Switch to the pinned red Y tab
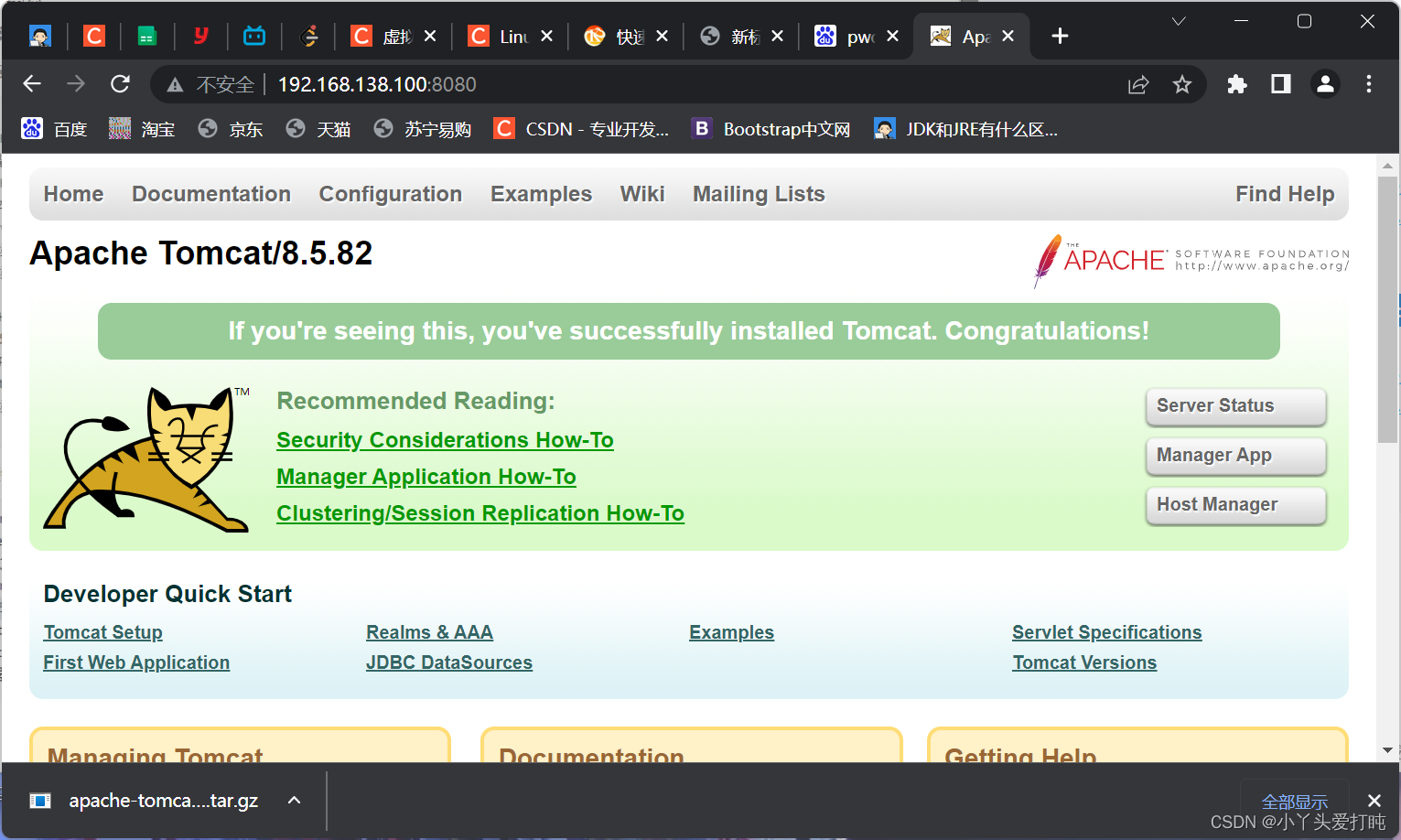This screenshot has height=840, width=1401. (200, 36)
